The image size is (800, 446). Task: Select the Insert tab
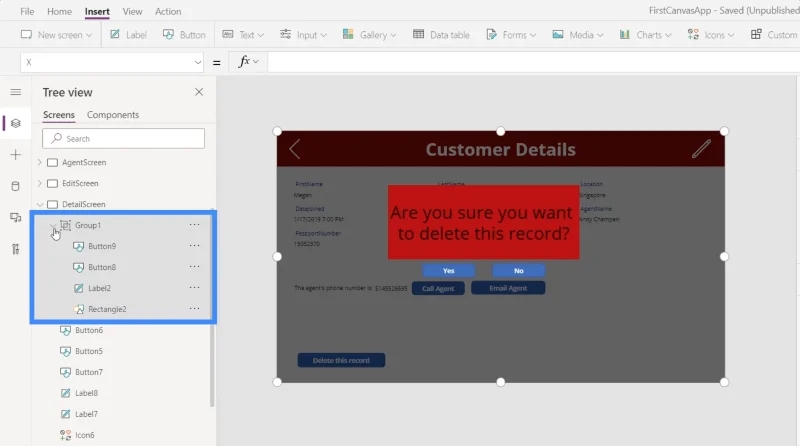click(x=97, y=11)
